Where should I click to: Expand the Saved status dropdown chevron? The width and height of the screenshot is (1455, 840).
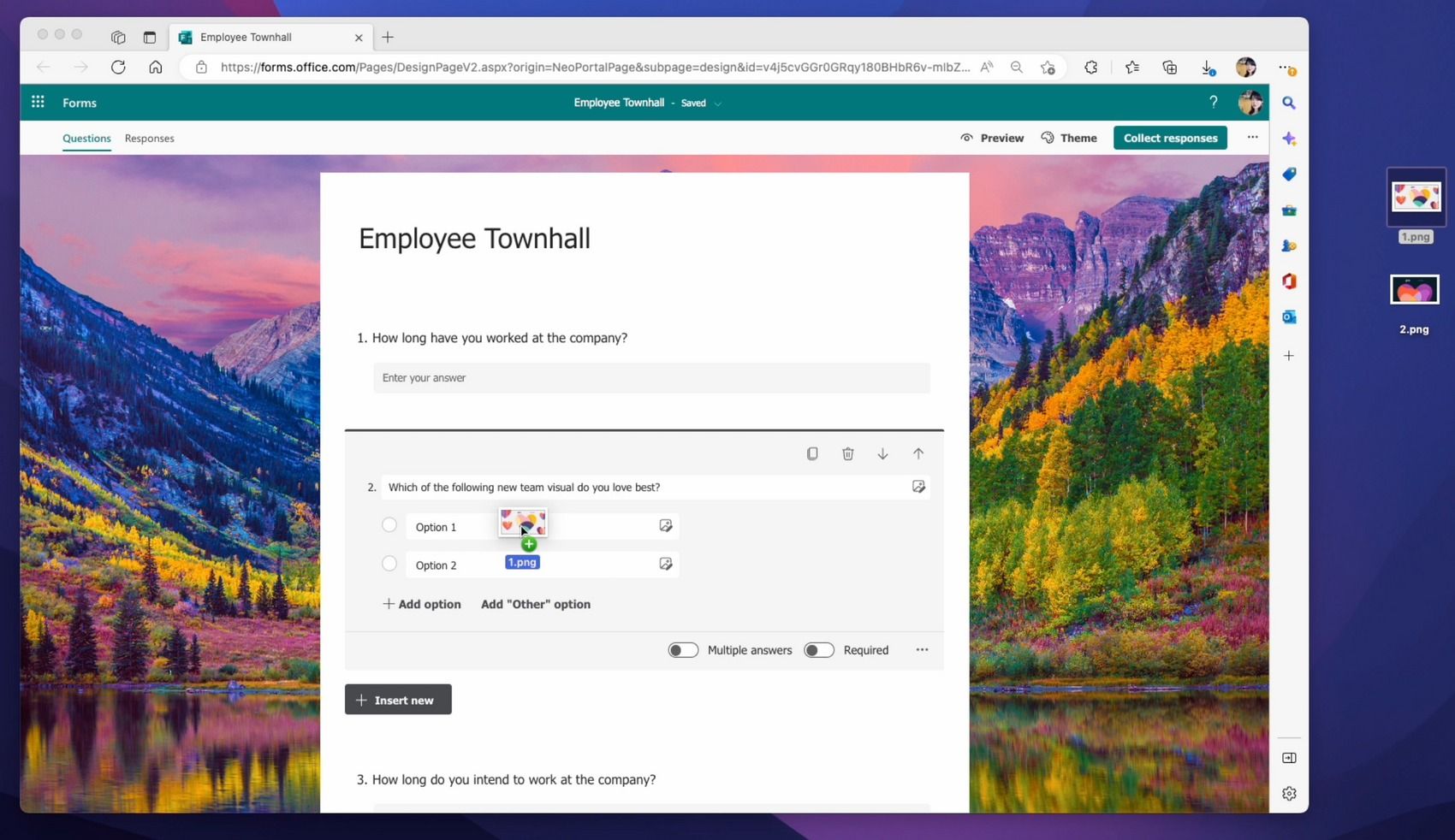click(718, 104)
